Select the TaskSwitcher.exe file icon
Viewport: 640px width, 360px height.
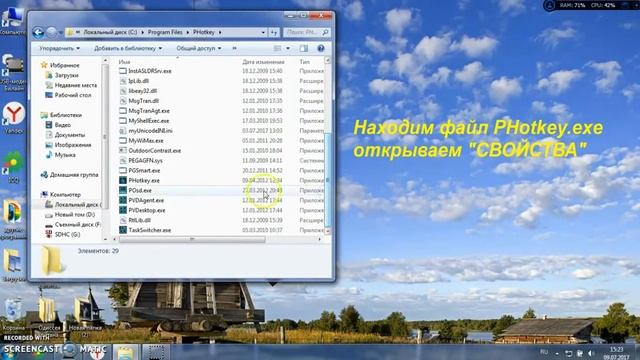pos(123,230)
